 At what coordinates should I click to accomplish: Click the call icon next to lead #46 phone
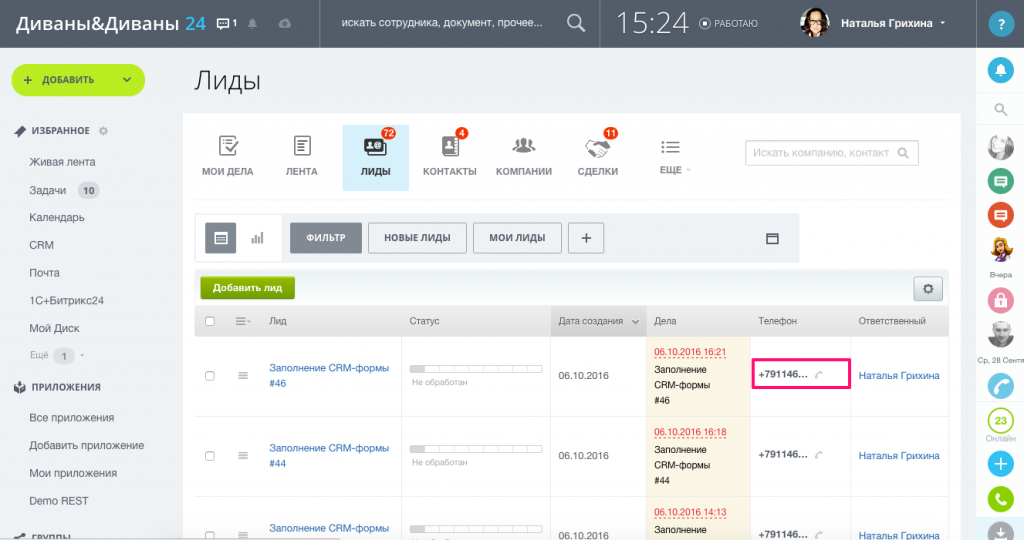[819, 375]
